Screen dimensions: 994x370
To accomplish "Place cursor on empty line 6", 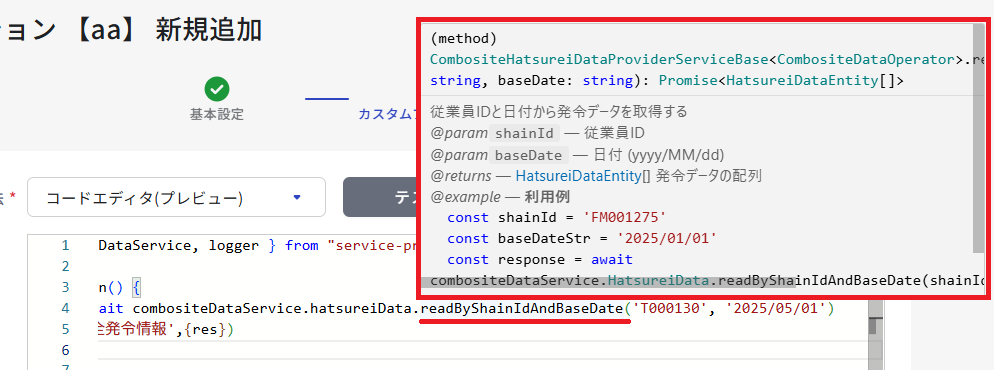I will 482,350.
